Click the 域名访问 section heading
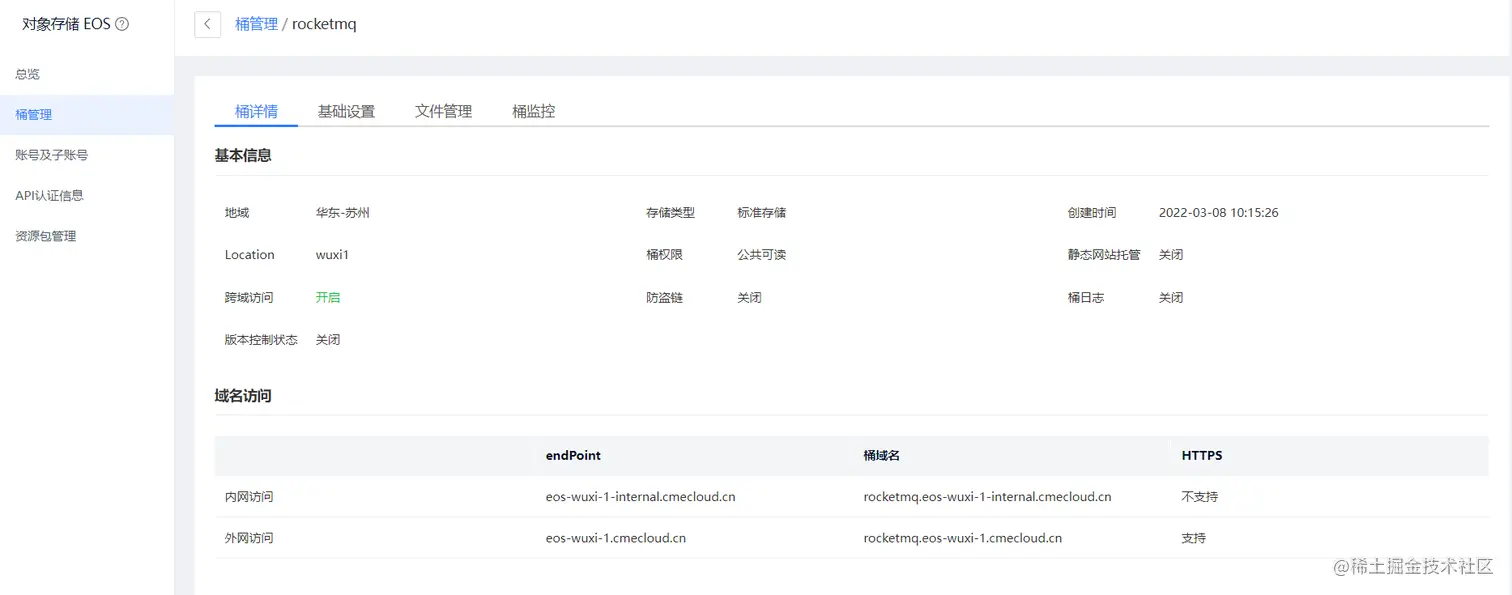 tap(243, 395)
